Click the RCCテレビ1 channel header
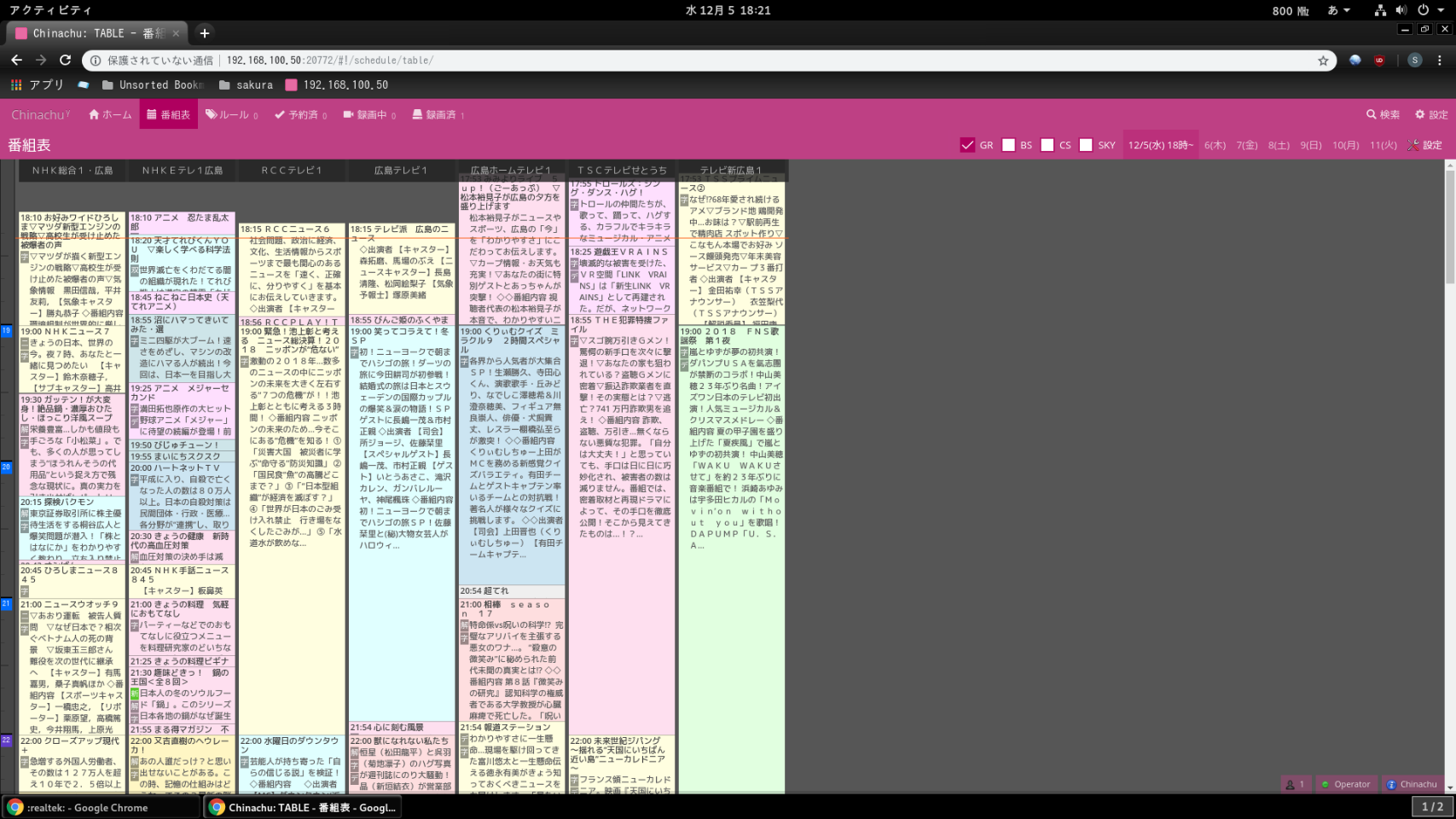The height and width of the screenshot is (819, 1456). coord(292,171)
